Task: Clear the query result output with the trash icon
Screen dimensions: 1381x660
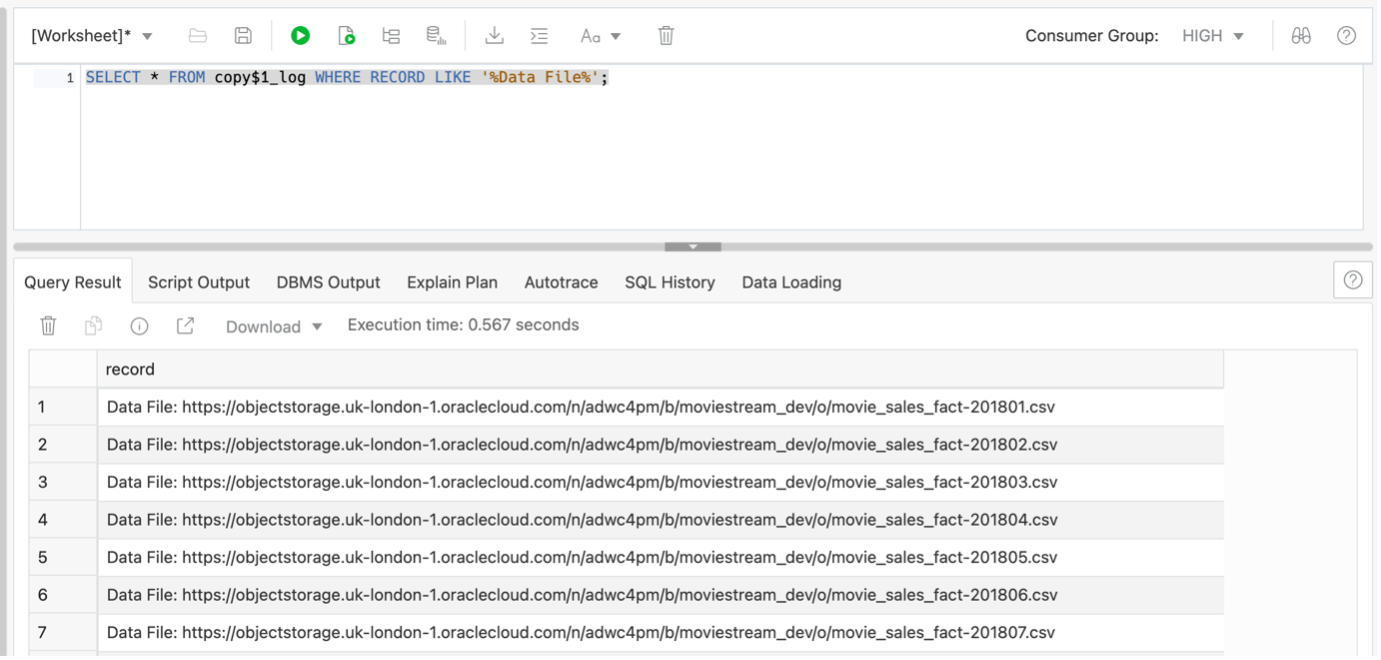Action: coord(47,325)
